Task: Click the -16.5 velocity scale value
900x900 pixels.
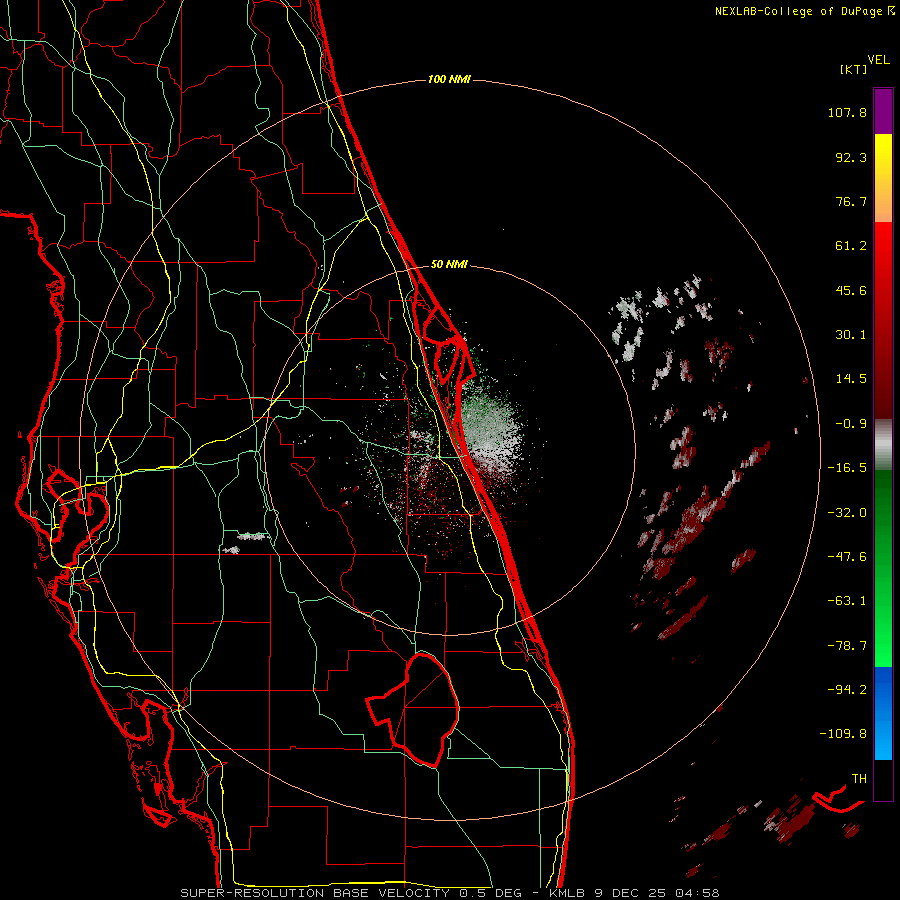Action: pyautogui.click(x=847, y=468)
